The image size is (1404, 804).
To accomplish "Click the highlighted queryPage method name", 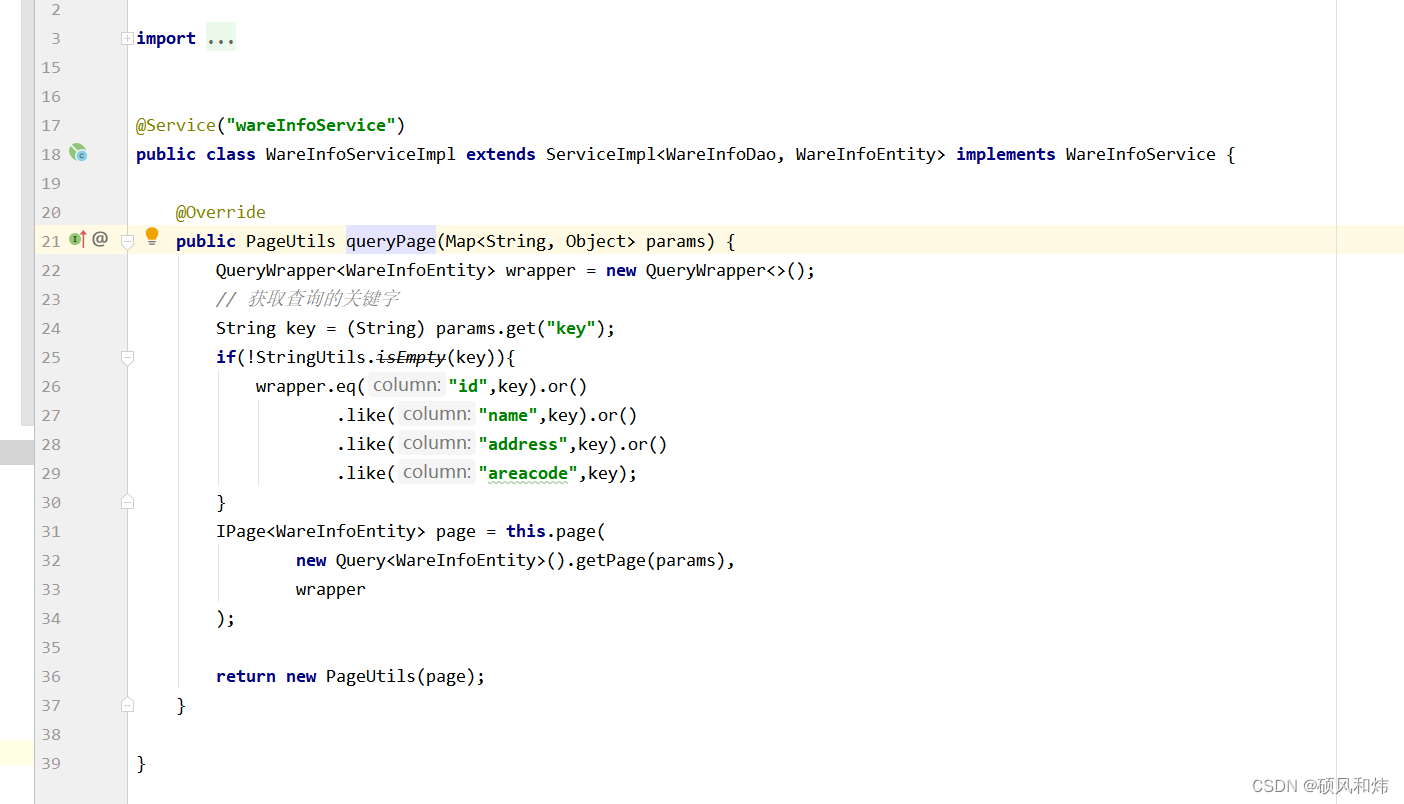I will 391,241.
